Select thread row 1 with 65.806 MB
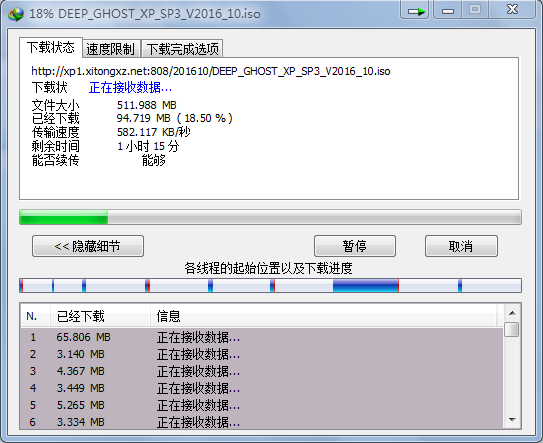 coord(262,337)
